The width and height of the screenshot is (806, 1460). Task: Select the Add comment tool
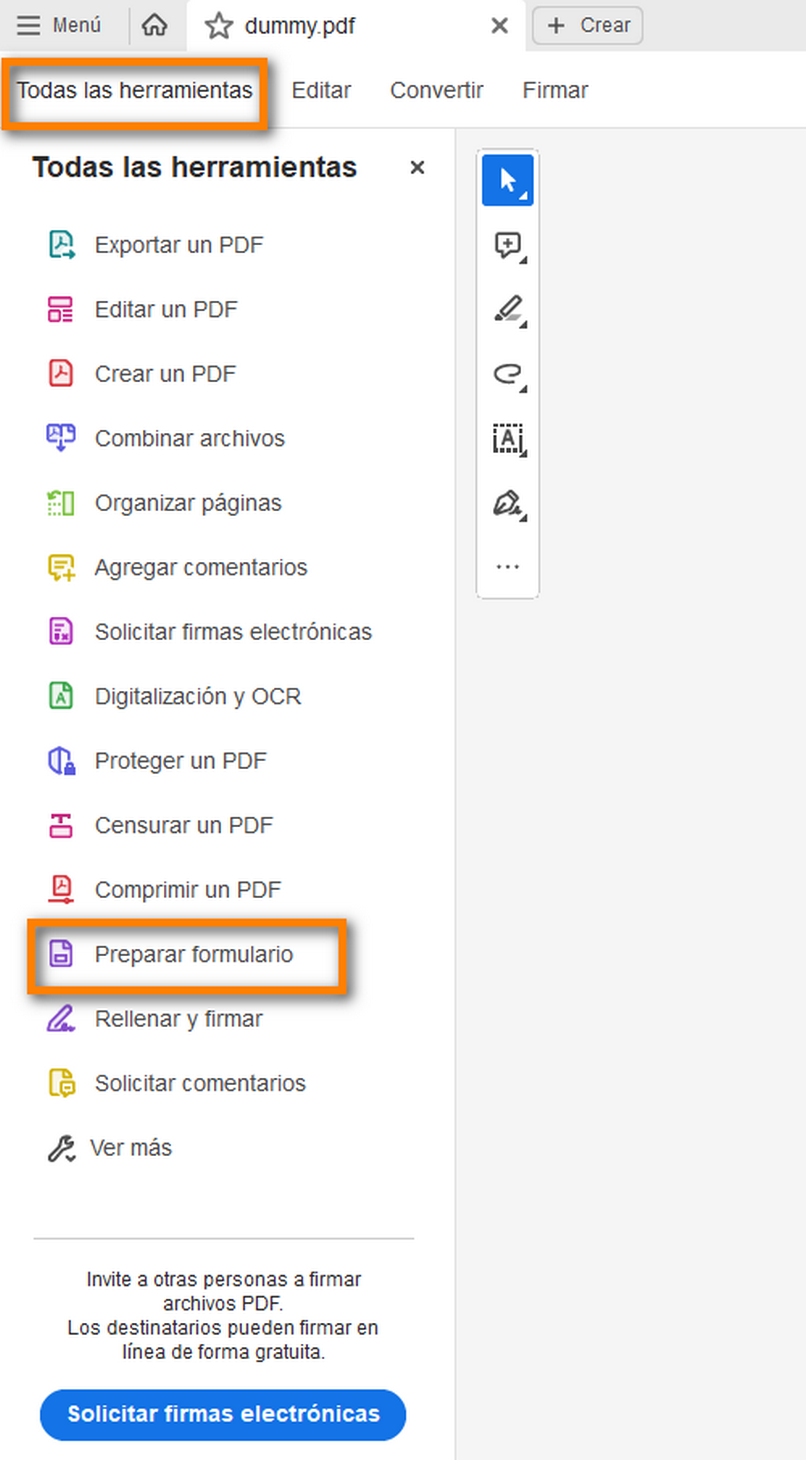pos(506,244)
